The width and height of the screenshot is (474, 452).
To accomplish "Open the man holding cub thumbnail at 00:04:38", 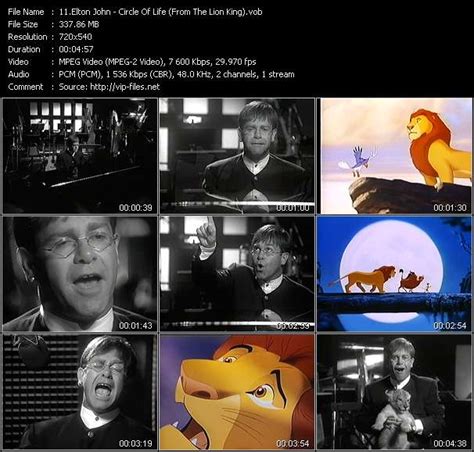I will click(x=395, y=392).
